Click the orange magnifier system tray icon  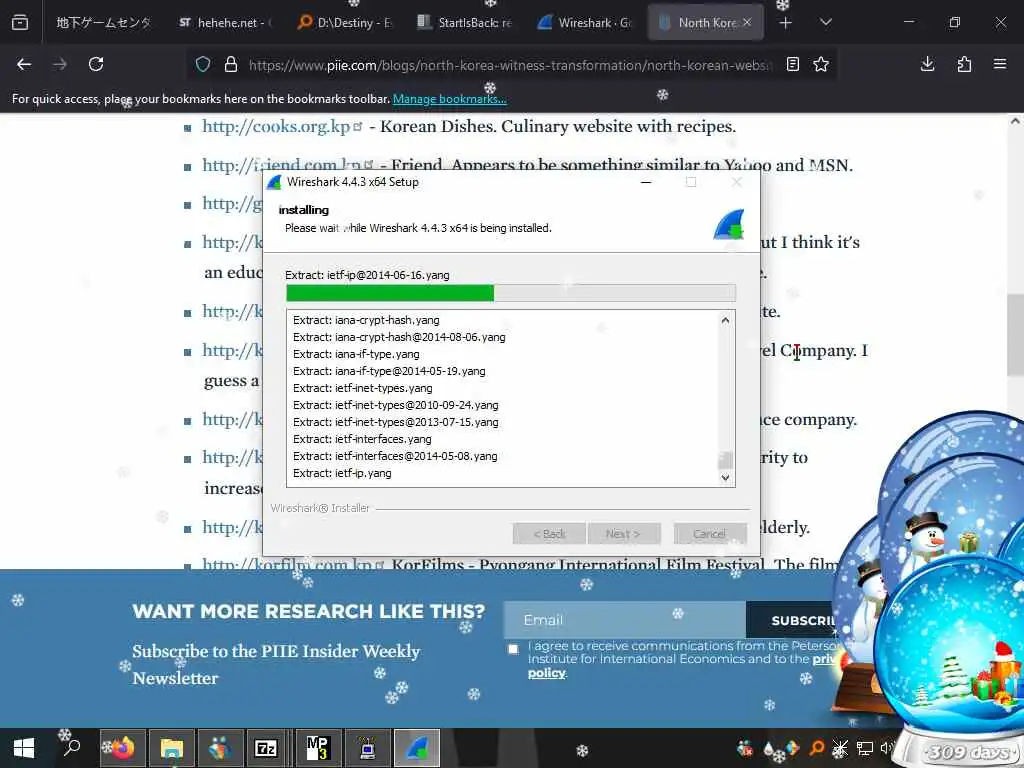(816, 748)
